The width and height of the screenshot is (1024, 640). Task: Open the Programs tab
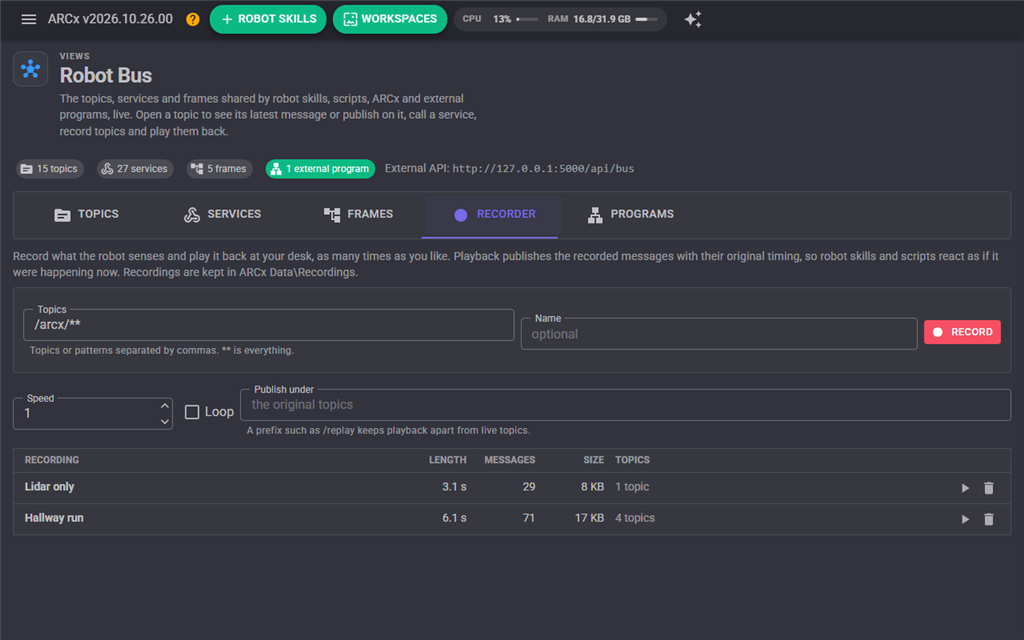[x=631, y=214]
